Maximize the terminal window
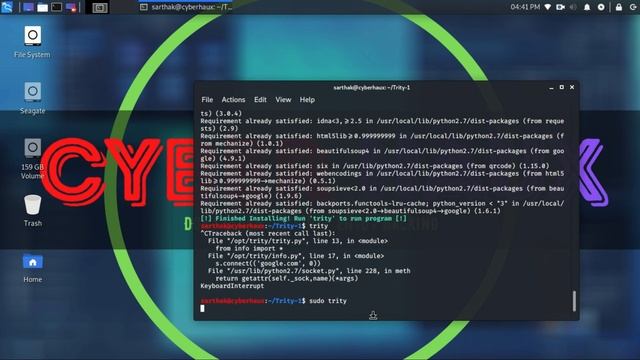Viewport: 640px width, 360px height. [562, 87]
